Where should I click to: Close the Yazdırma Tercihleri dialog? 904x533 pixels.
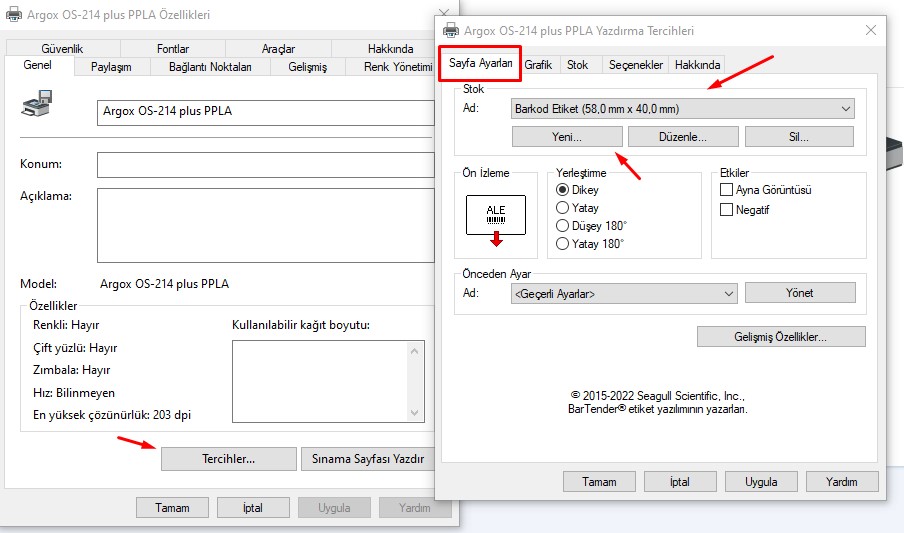click(871, 30)
